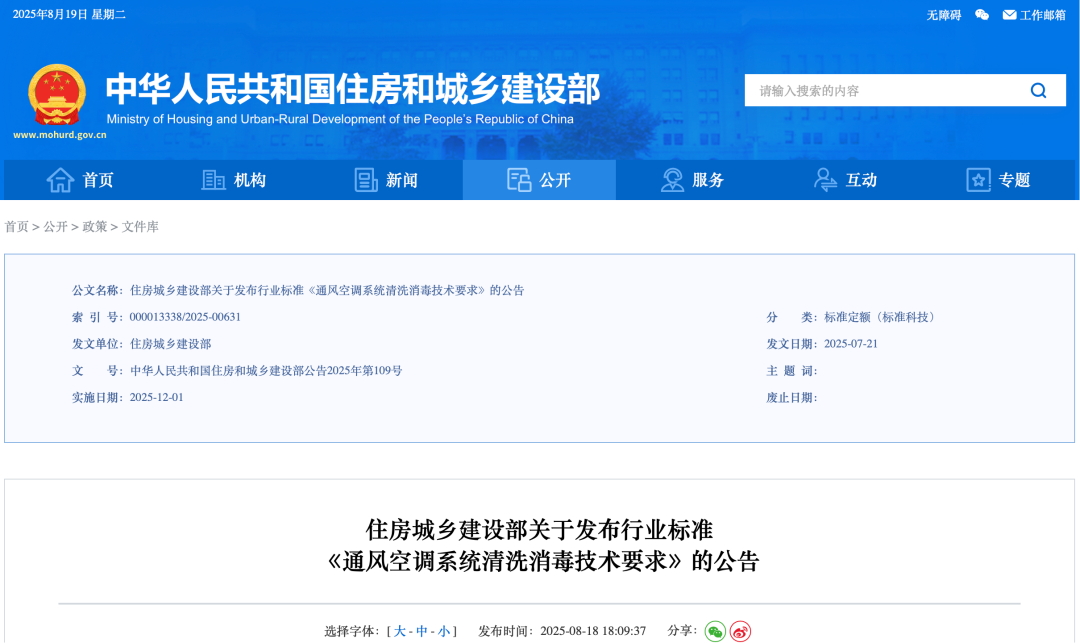Set font size to 中
This screenshot has height=643, width=1080.
click(422, 631)
